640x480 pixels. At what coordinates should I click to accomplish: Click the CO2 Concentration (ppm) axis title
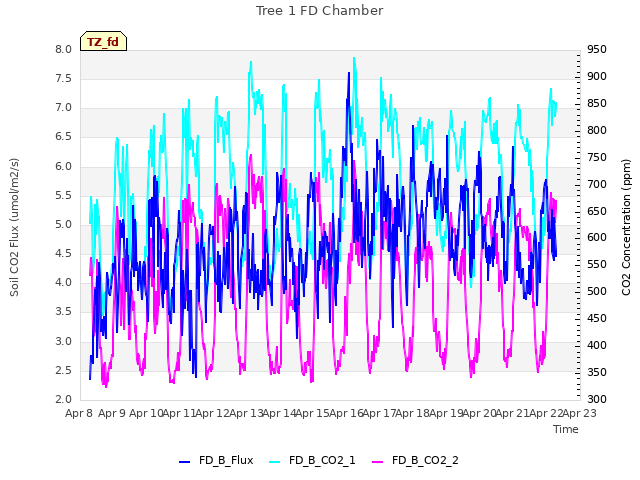pos(626,227)
